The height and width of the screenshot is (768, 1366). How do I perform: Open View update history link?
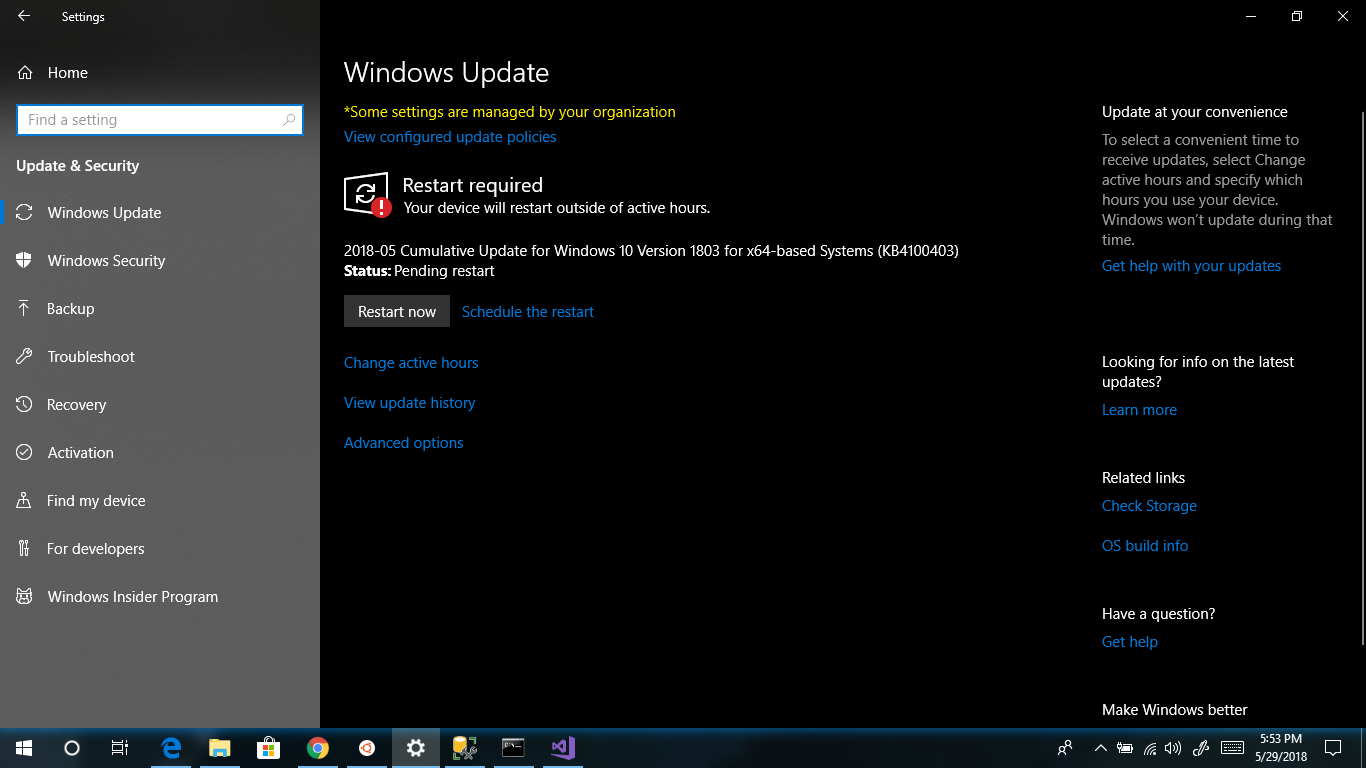click(x=410, y=403)
